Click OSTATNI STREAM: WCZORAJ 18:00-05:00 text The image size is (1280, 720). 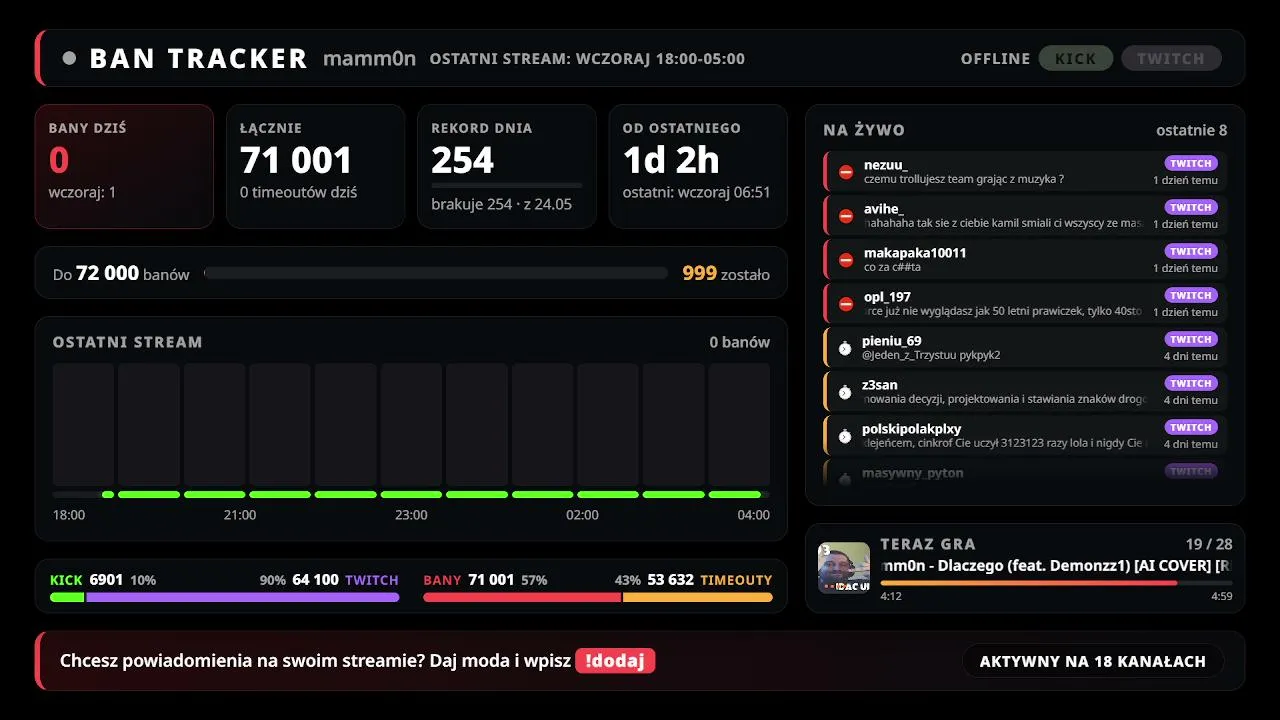pyautogui.click(x=587, y=58)
